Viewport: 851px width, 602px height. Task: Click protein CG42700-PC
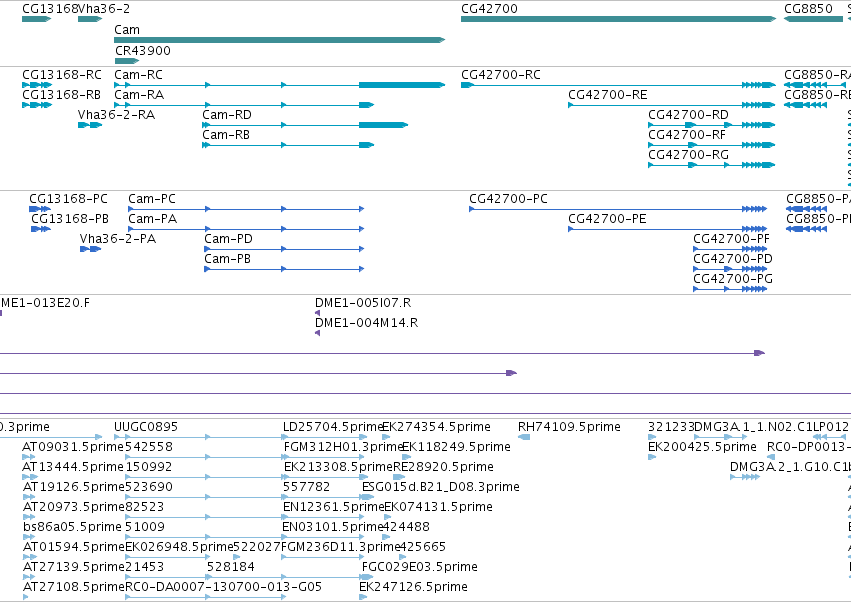pyautogui.click(x=618, y=209)
